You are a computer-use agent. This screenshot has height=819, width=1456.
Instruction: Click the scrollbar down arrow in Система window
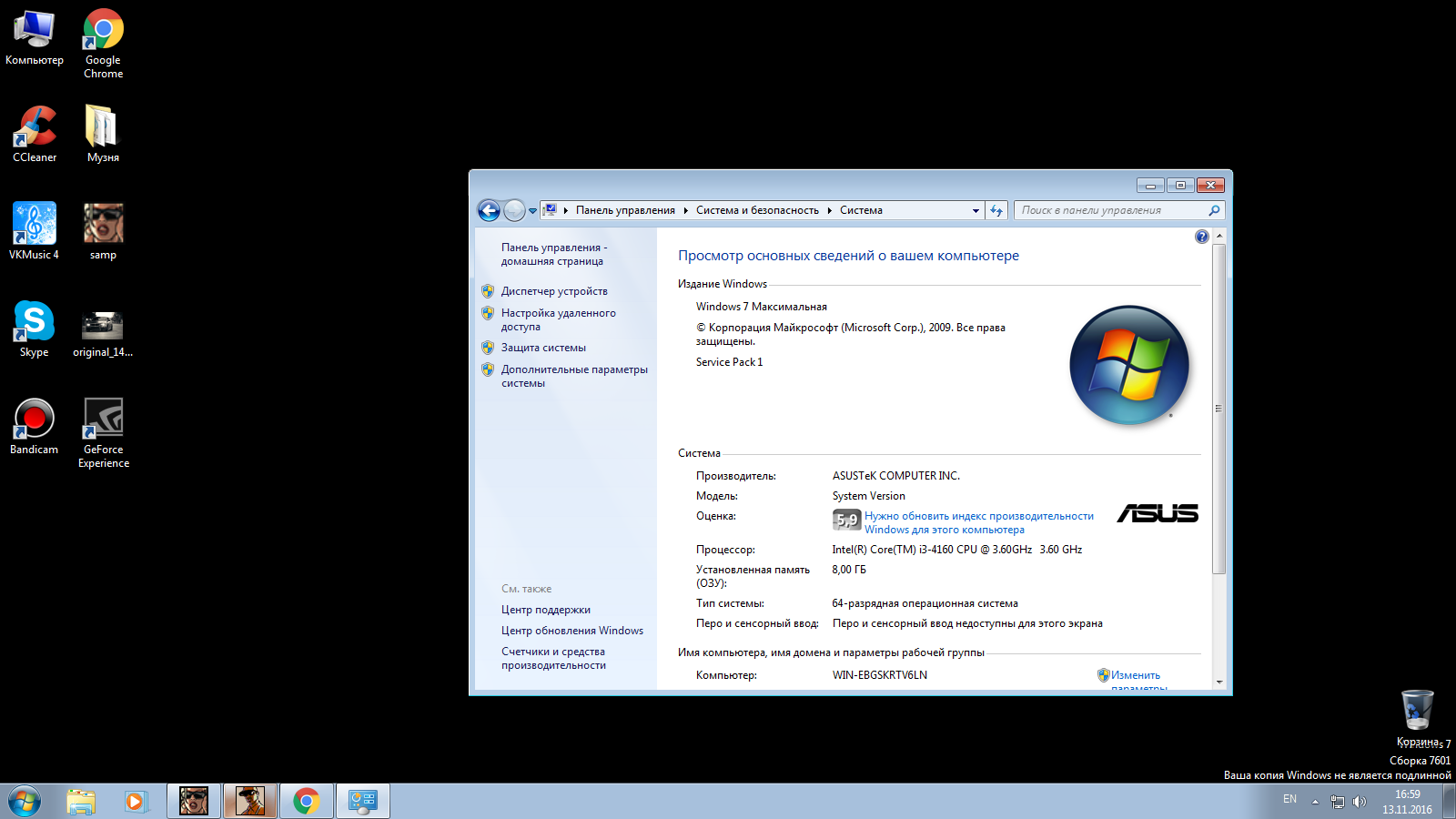[1219, 682]
